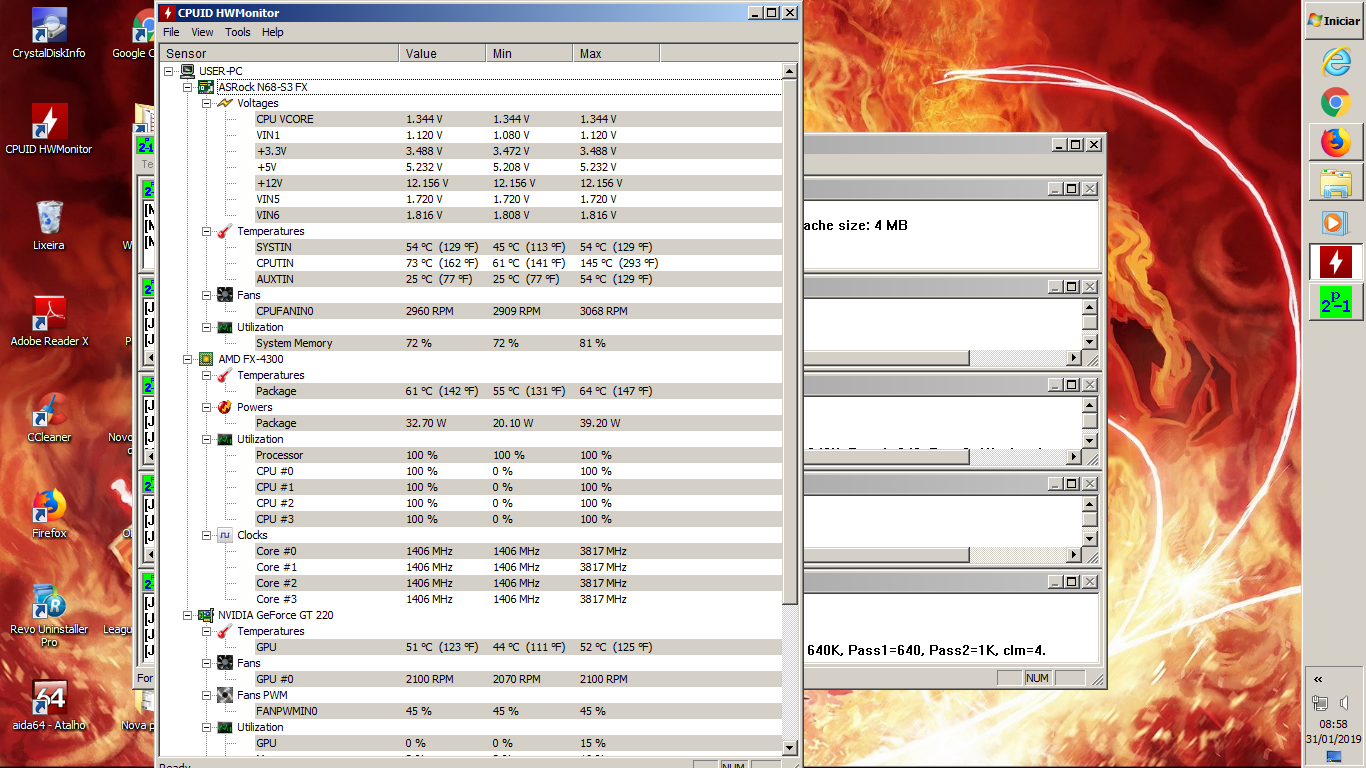Select the CPU VCORE row
1366x768 pixels.
click(x=517, y=119)
